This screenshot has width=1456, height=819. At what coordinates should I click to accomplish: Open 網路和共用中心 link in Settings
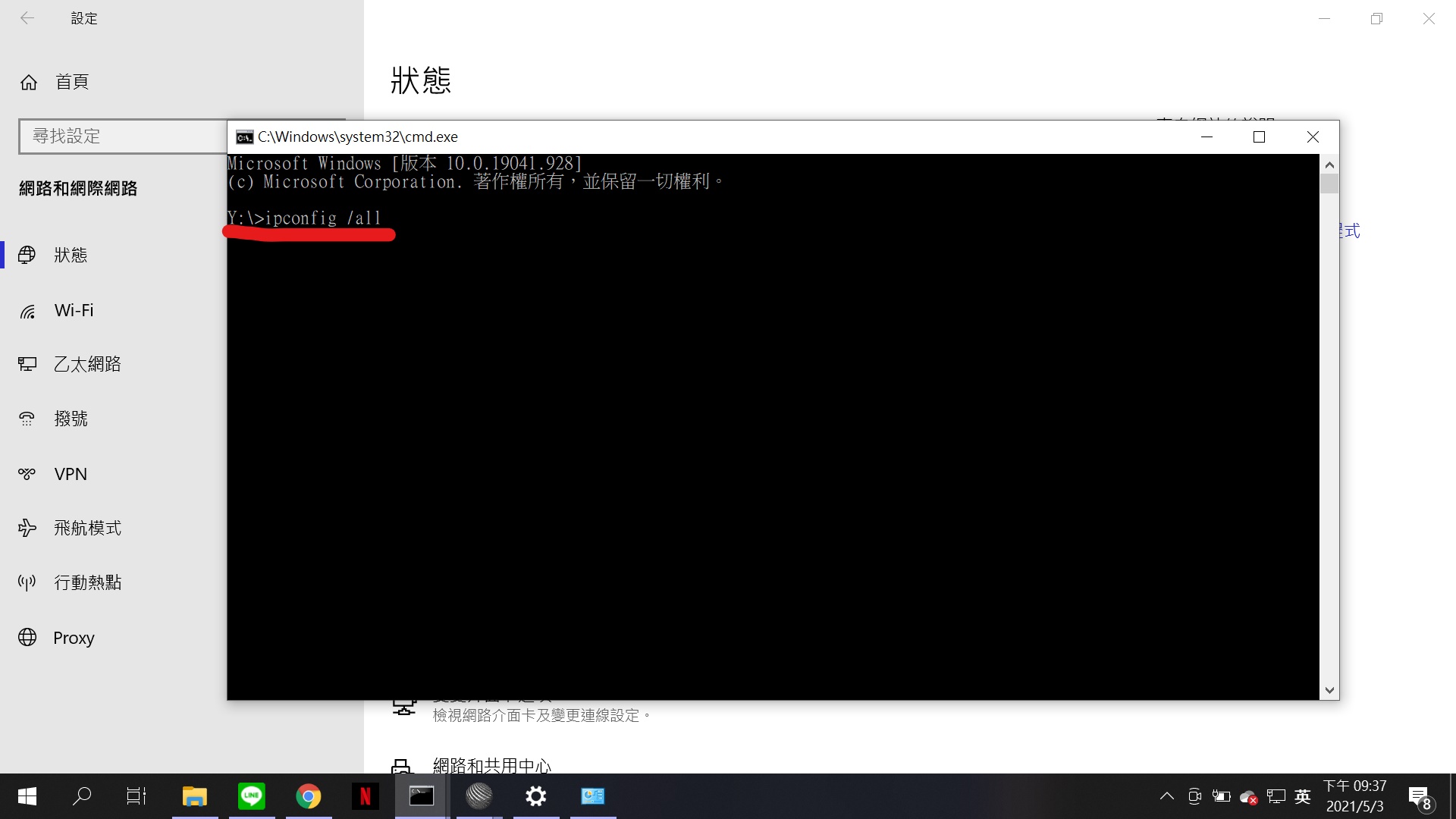pyautogui.click(x=491, y=765)
